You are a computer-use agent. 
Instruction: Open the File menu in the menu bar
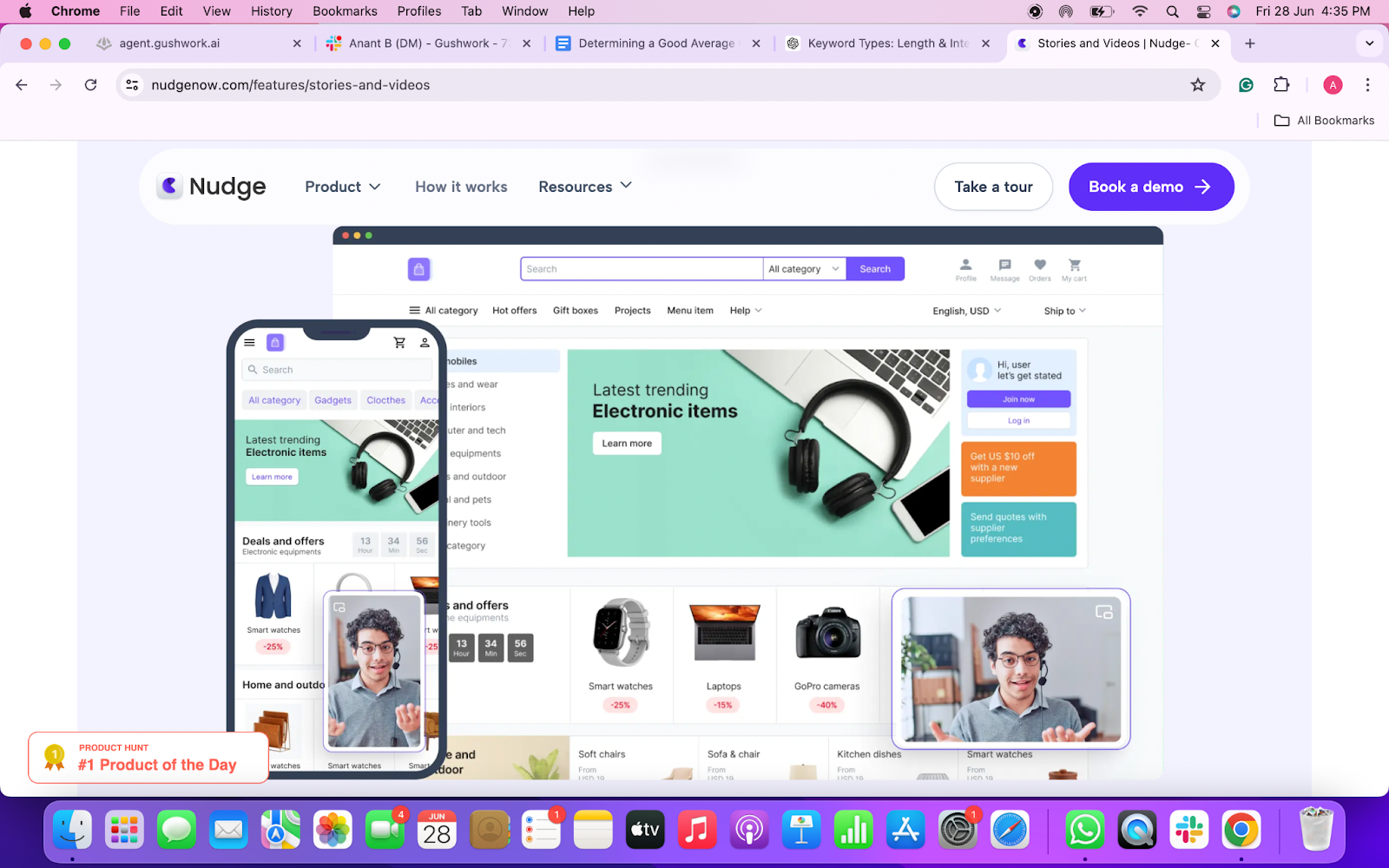coord(129,11)
